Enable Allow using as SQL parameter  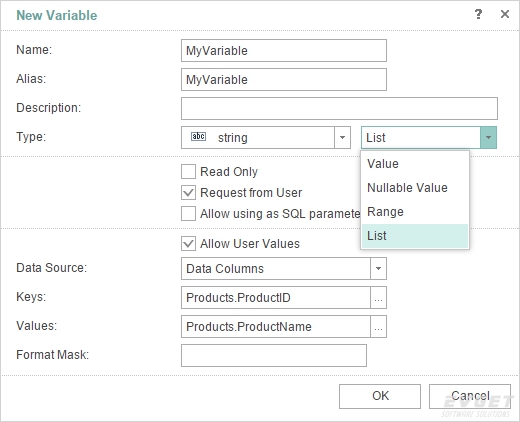(188, 214)
